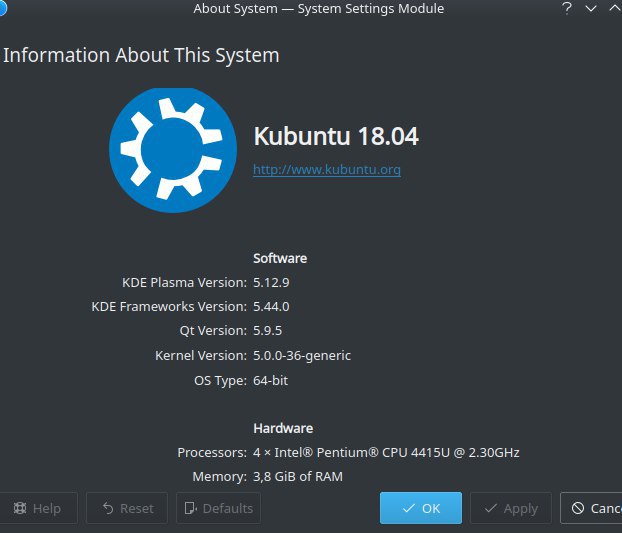Open Help for this module
Viewport: 622px width, 533px height.
38,508
